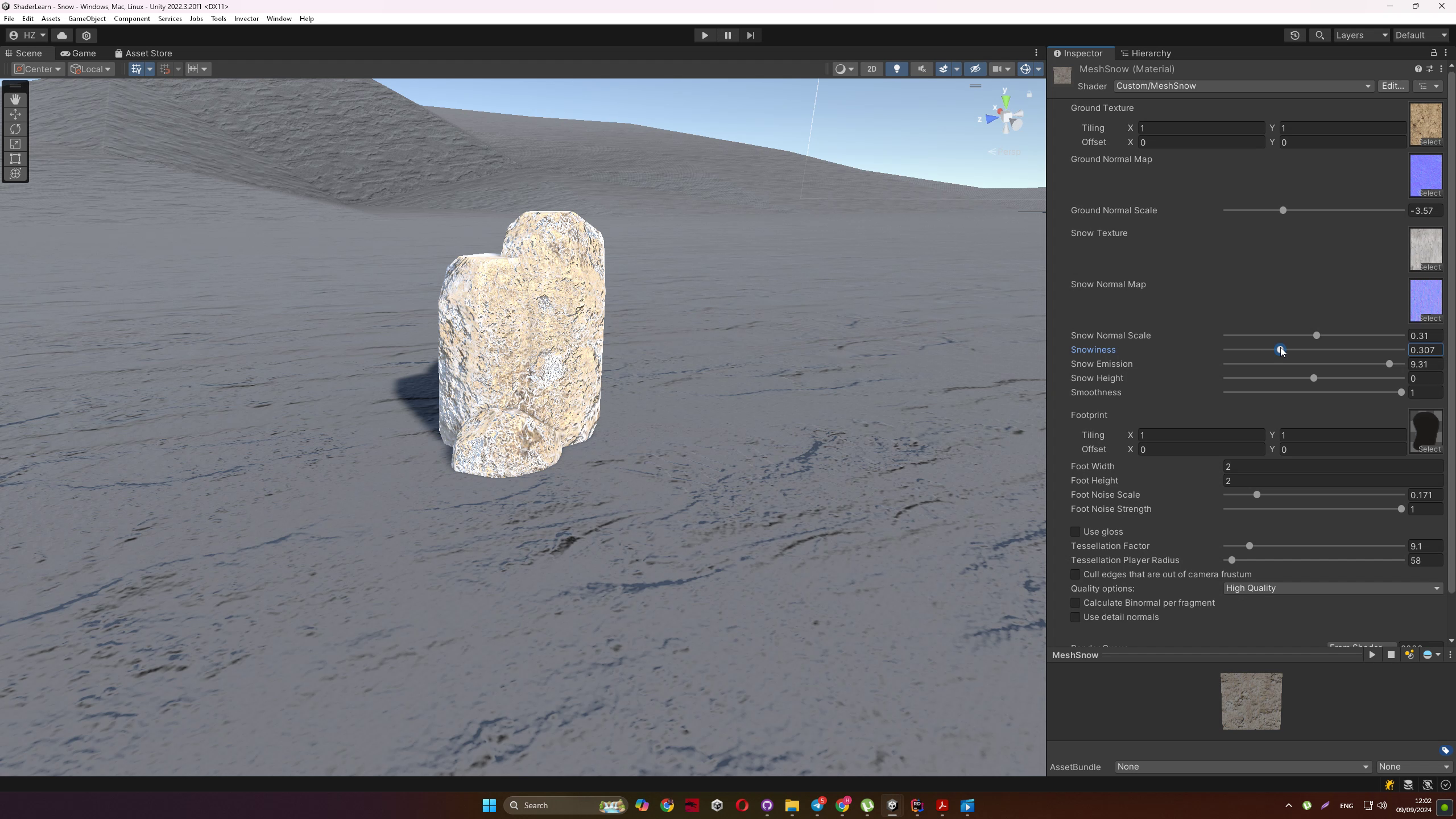Viewport: 1456px width, 819px height.
Task: Select a Footprint texture
Action: point(1426,432)
